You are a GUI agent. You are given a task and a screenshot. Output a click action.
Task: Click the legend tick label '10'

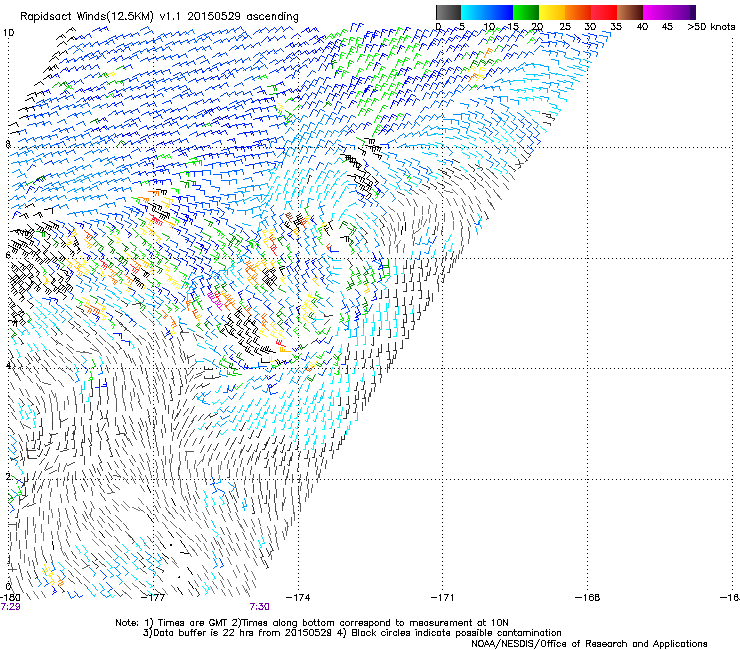[489, 27]
